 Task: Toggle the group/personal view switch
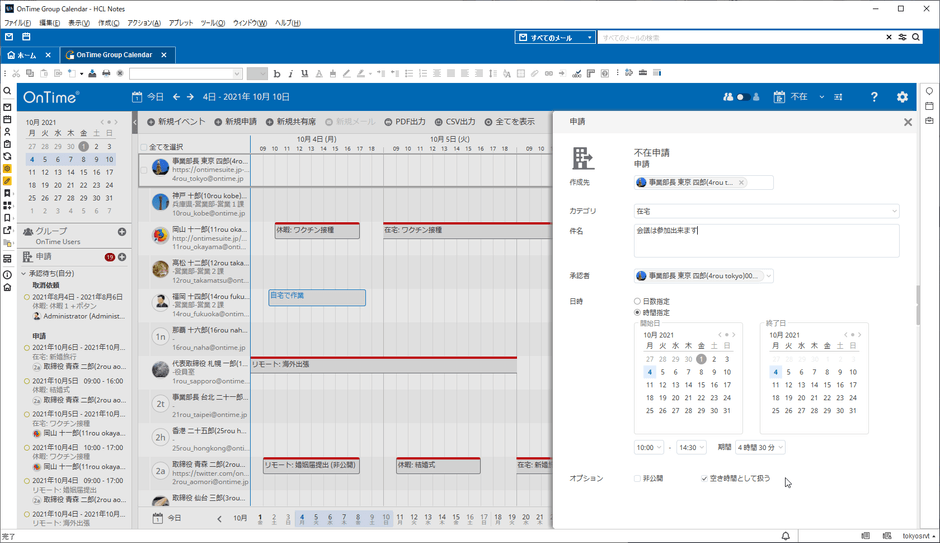tap(744, 97)
